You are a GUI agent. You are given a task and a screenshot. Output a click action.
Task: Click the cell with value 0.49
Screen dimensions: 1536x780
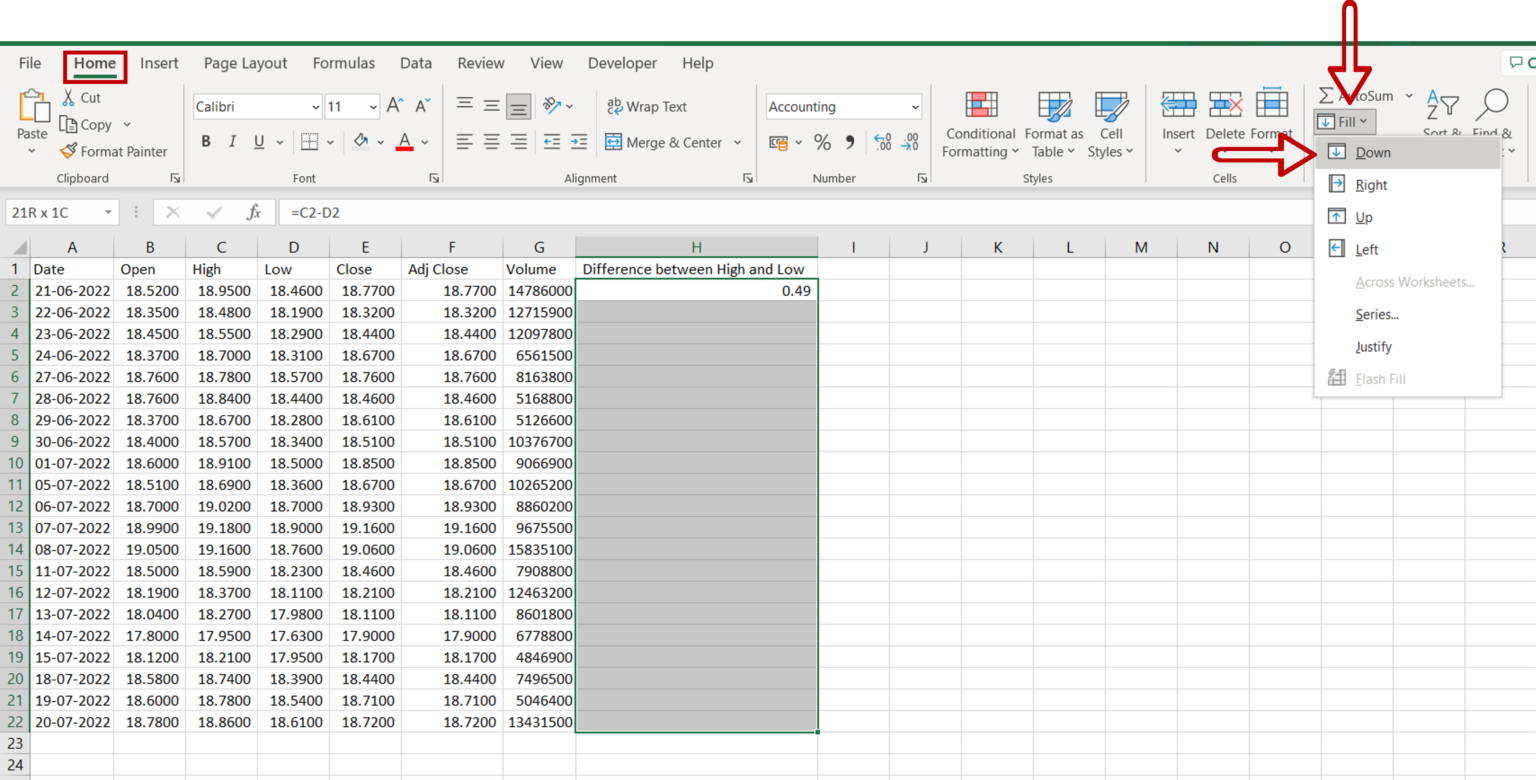696,290
